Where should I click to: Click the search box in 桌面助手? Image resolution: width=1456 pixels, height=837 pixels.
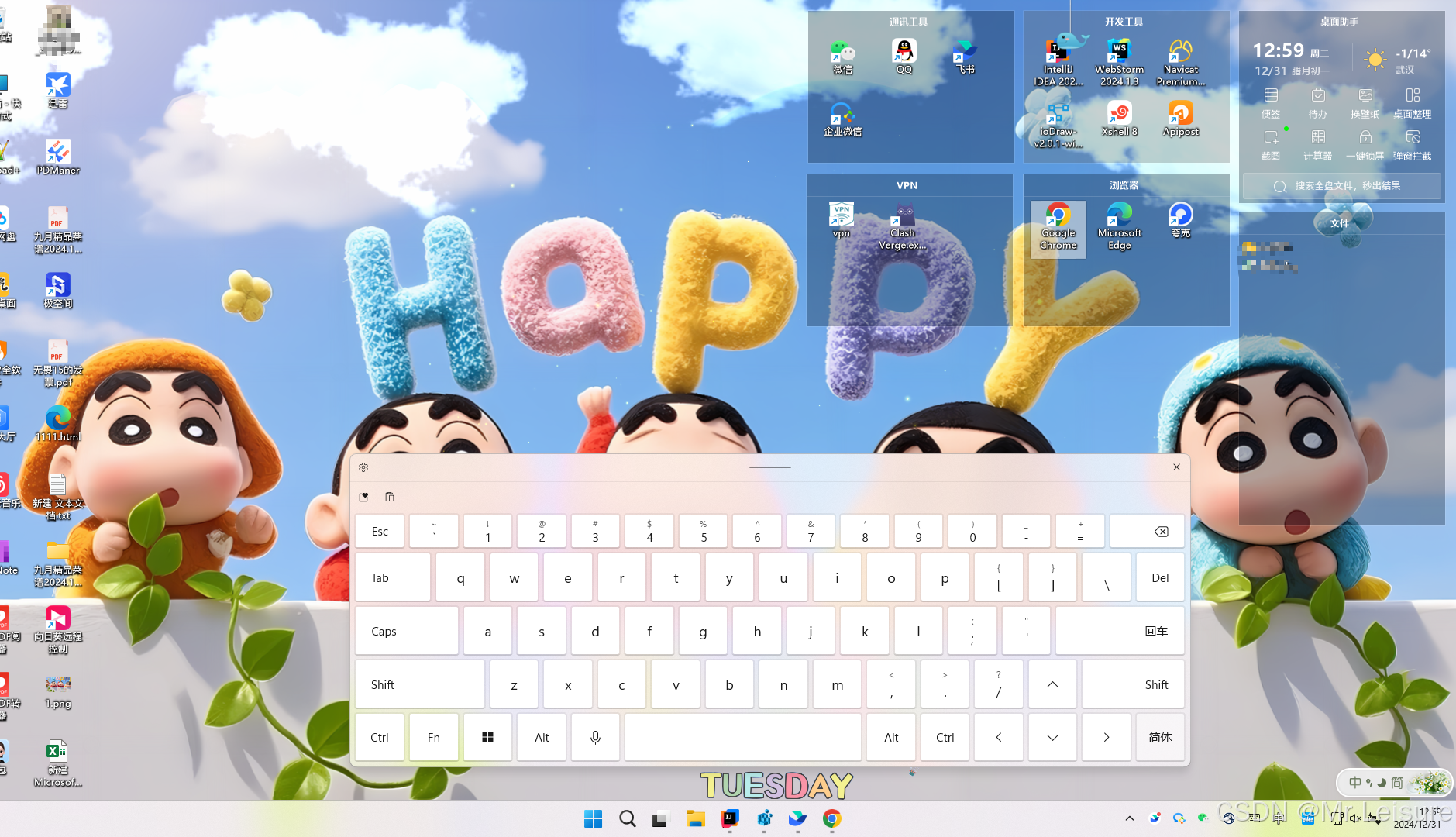1341,186
